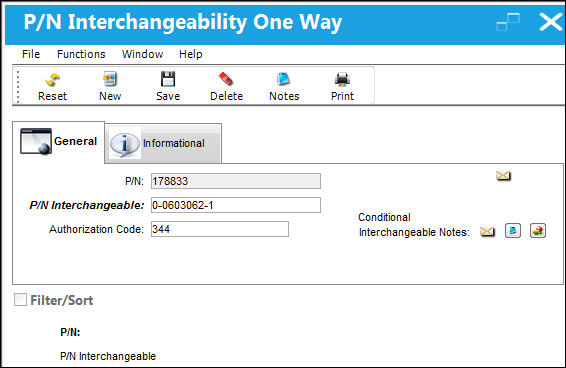Screen dimensions: 566x368
Task: Delete the record via Delete icon
Action: pos(226,87)
